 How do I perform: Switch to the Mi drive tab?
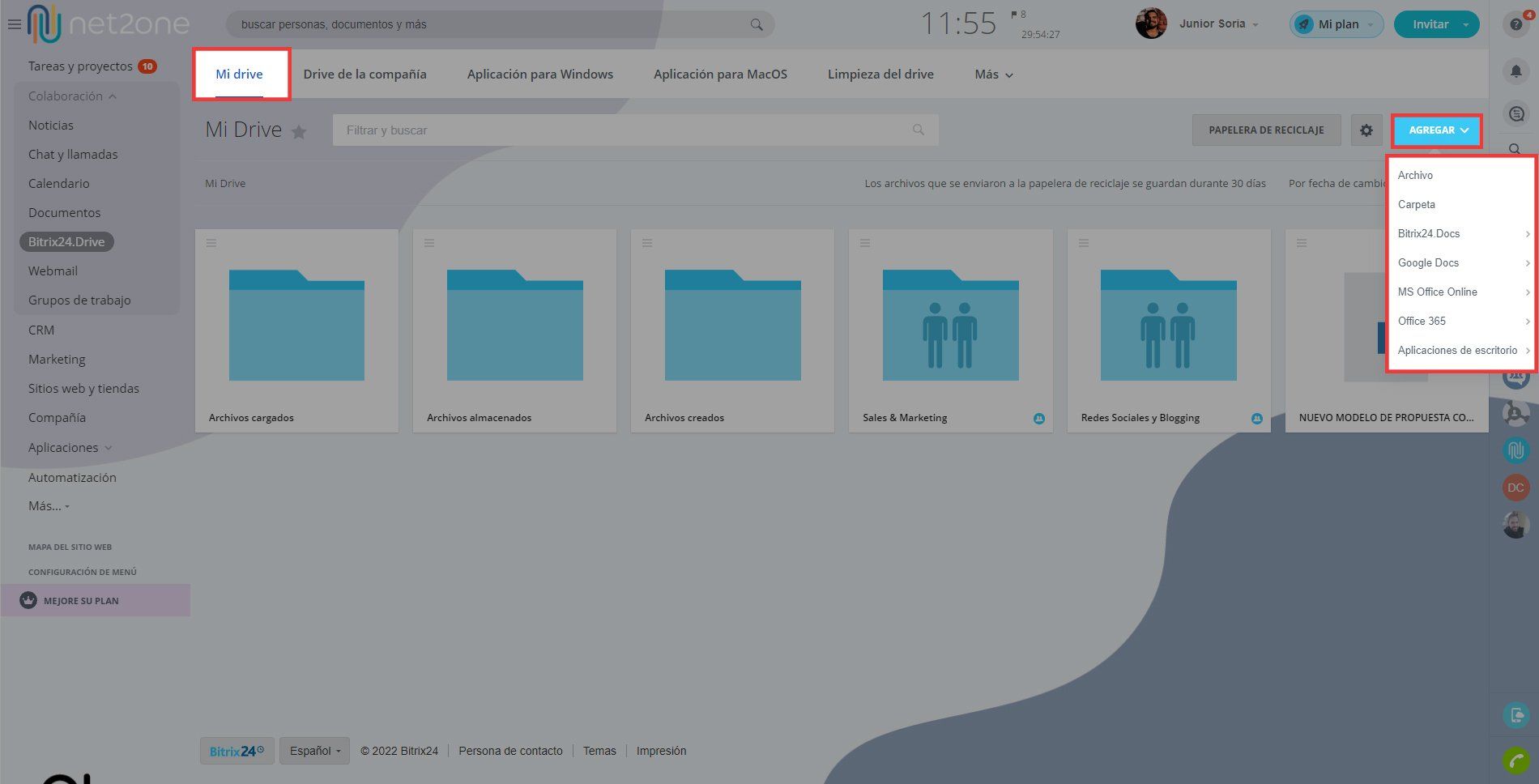point(239,74)
